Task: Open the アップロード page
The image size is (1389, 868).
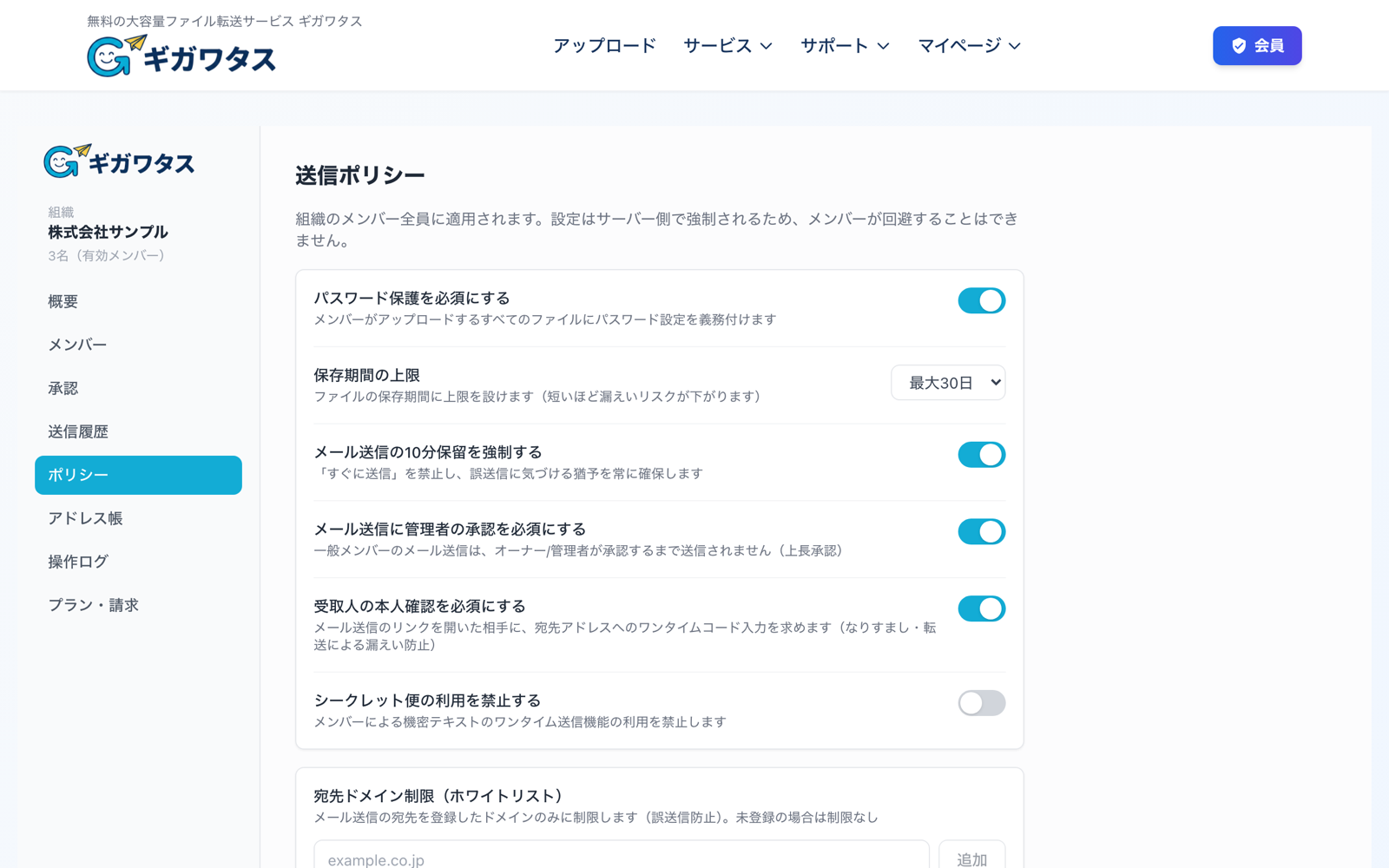Action: 604,46
